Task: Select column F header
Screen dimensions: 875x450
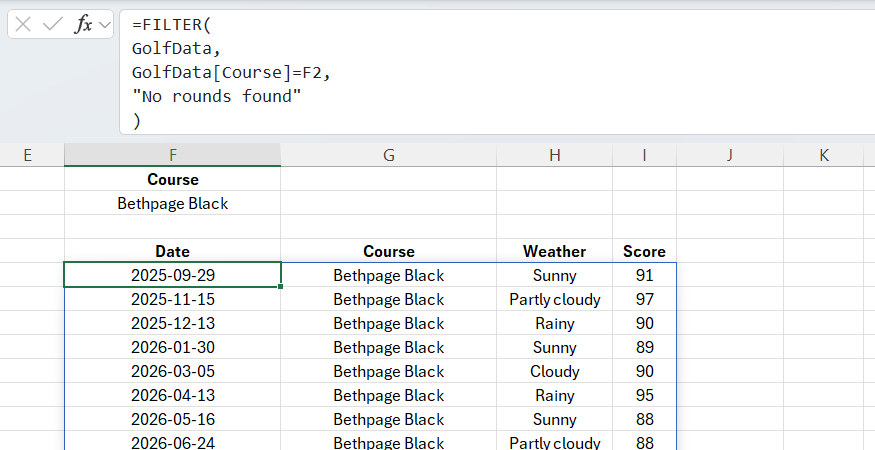Action: (172, 155)
